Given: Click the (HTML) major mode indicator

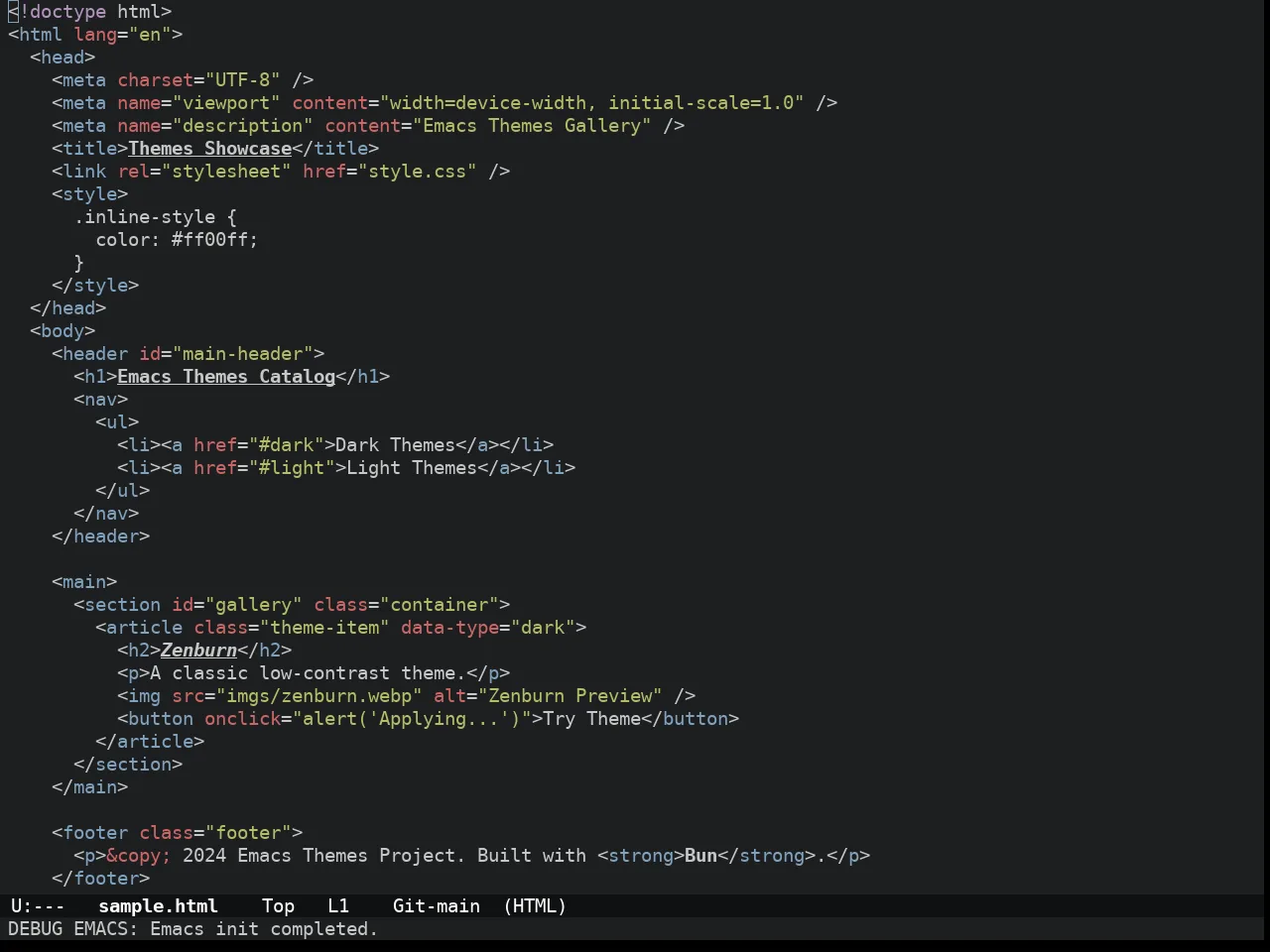Looking at the screenshot, I should click(x=535, y=905).
